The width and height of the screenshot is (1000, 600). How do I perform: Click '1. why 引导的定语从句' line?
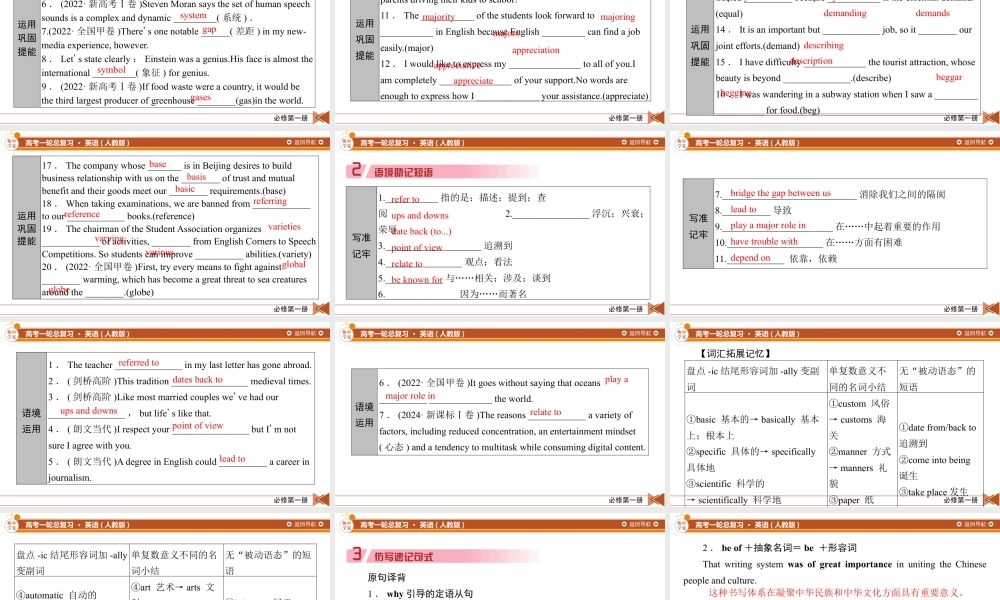[420, 594]
